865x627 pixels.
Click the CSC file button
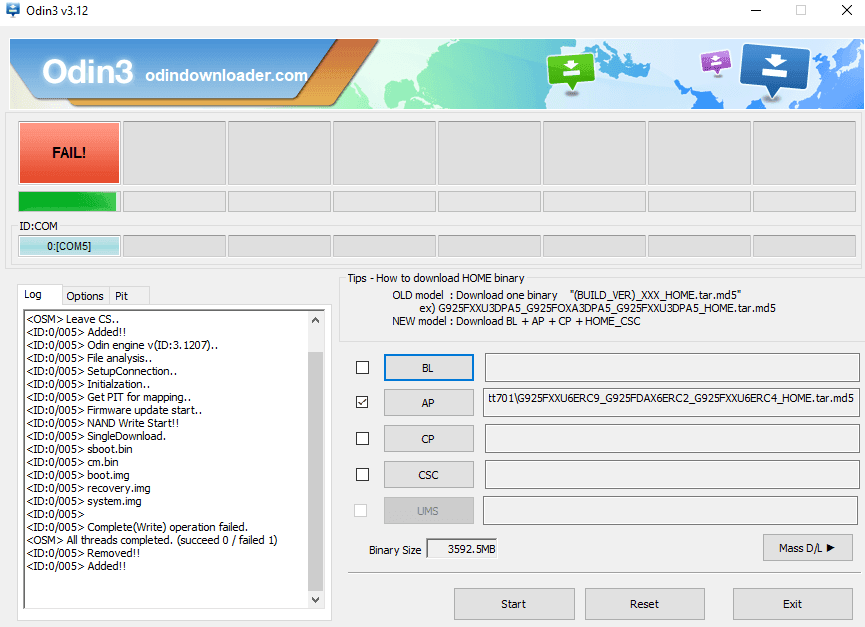tap(429, 475)
